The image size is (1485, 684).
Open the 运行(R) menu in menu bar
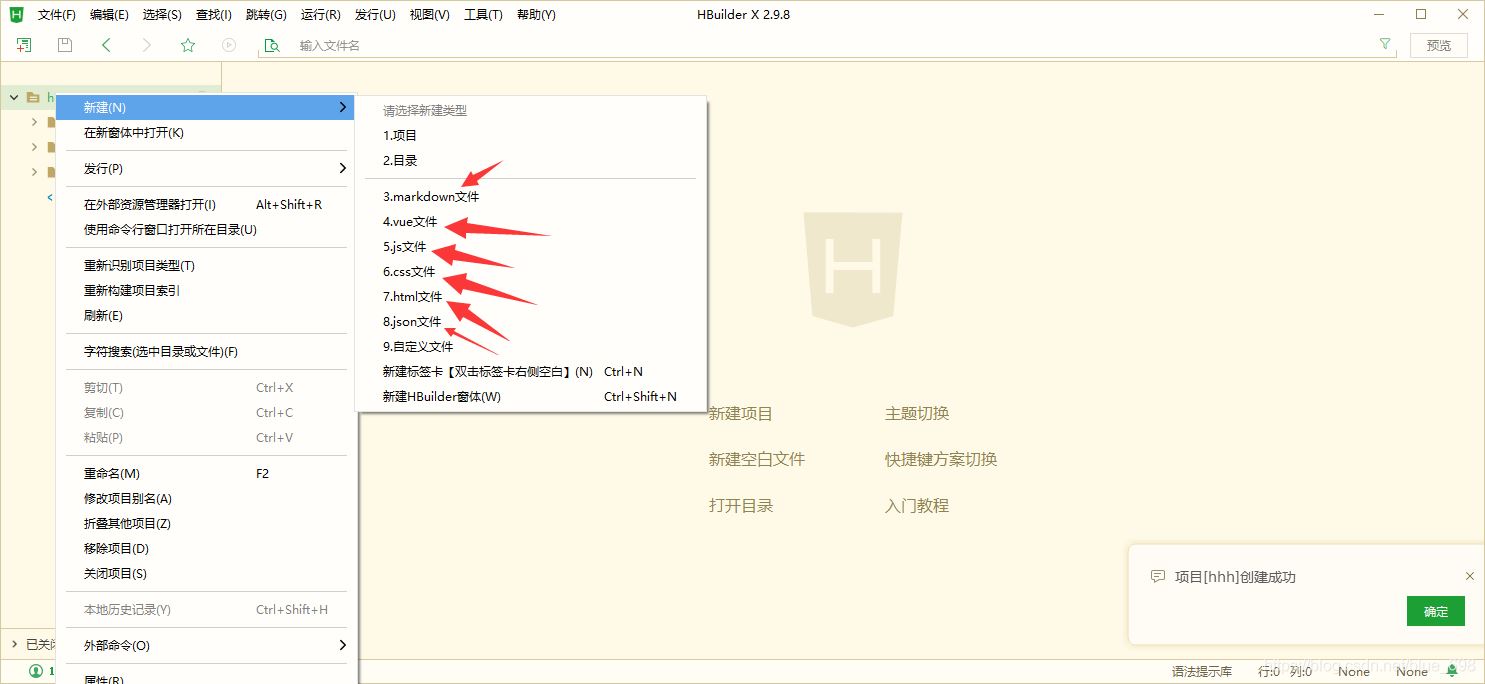point(320,15)
